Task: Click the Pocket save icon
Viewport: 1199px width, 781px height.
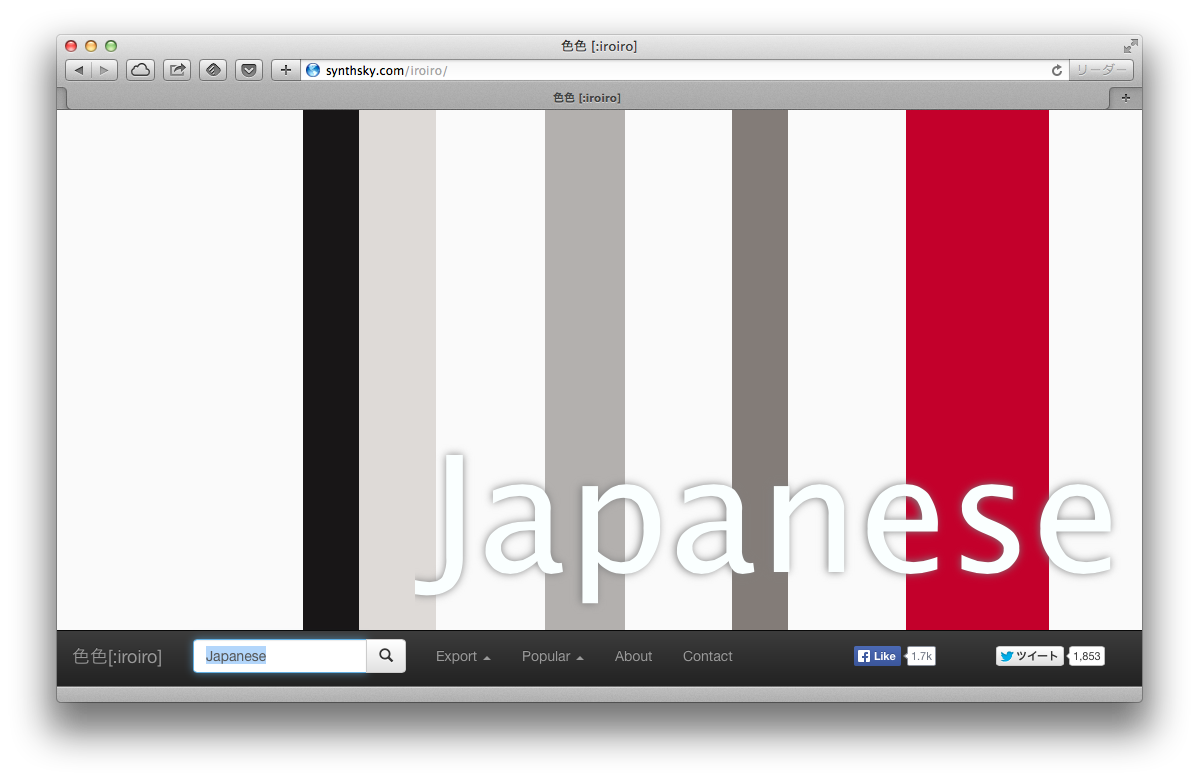Action: pos(249,70)
